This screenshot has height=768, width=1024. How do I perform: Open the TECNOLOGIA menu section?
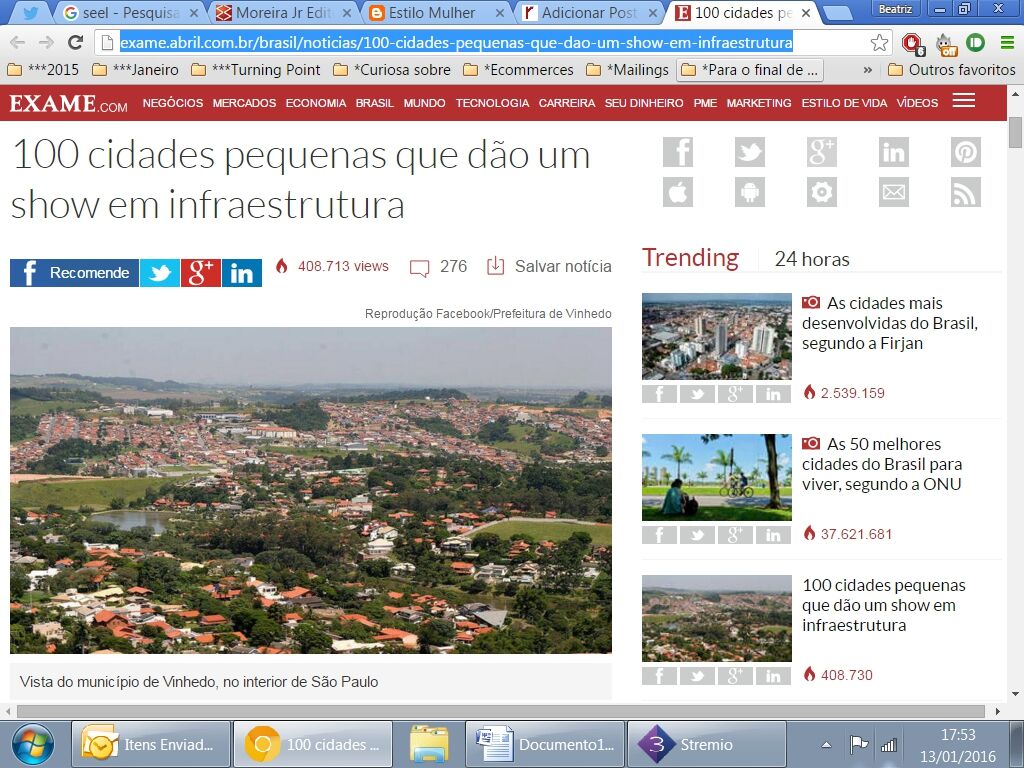pyautogui.click(x=492, y=103)
